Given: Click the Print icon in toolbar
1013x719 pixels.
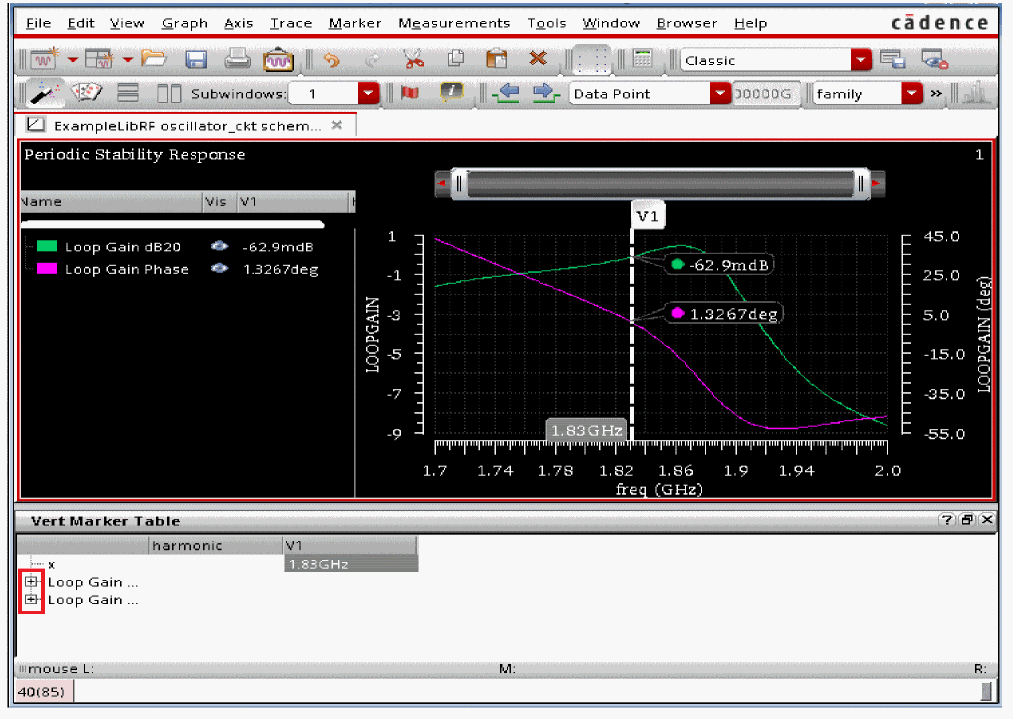Looking at the screenshot, I should tap(237, 60).
